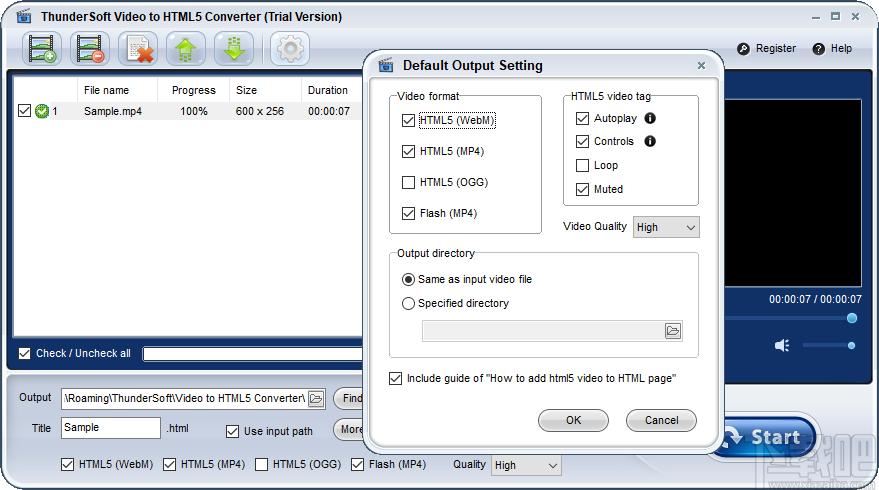Enable HTML5 (OGG) in dialog Video format
This screenshot has height=490, width=879.
tap(408, 182)
